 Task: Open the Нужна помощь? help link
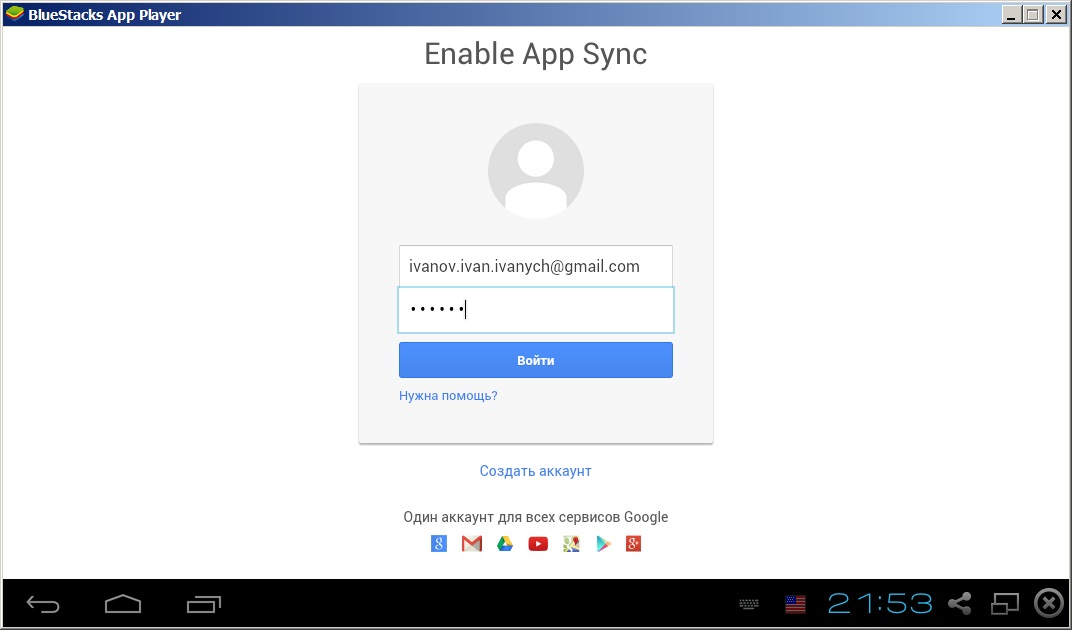448,395
